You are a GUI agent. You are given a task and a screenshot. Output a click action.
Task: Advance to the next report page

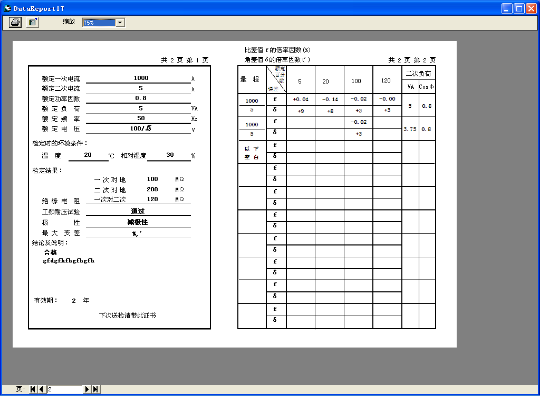pyautogui.click(x=87, y=389)
